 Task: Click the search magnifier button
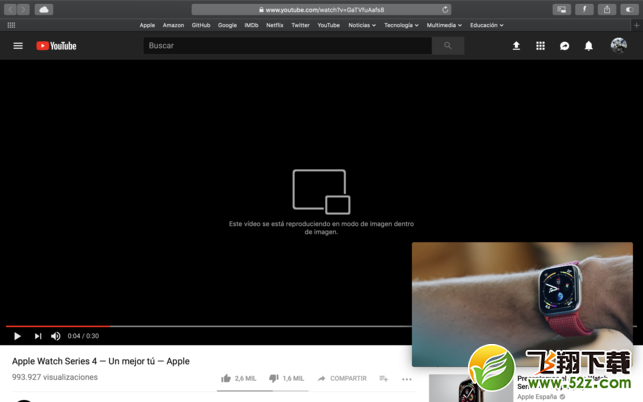click(x=448, y=46)
